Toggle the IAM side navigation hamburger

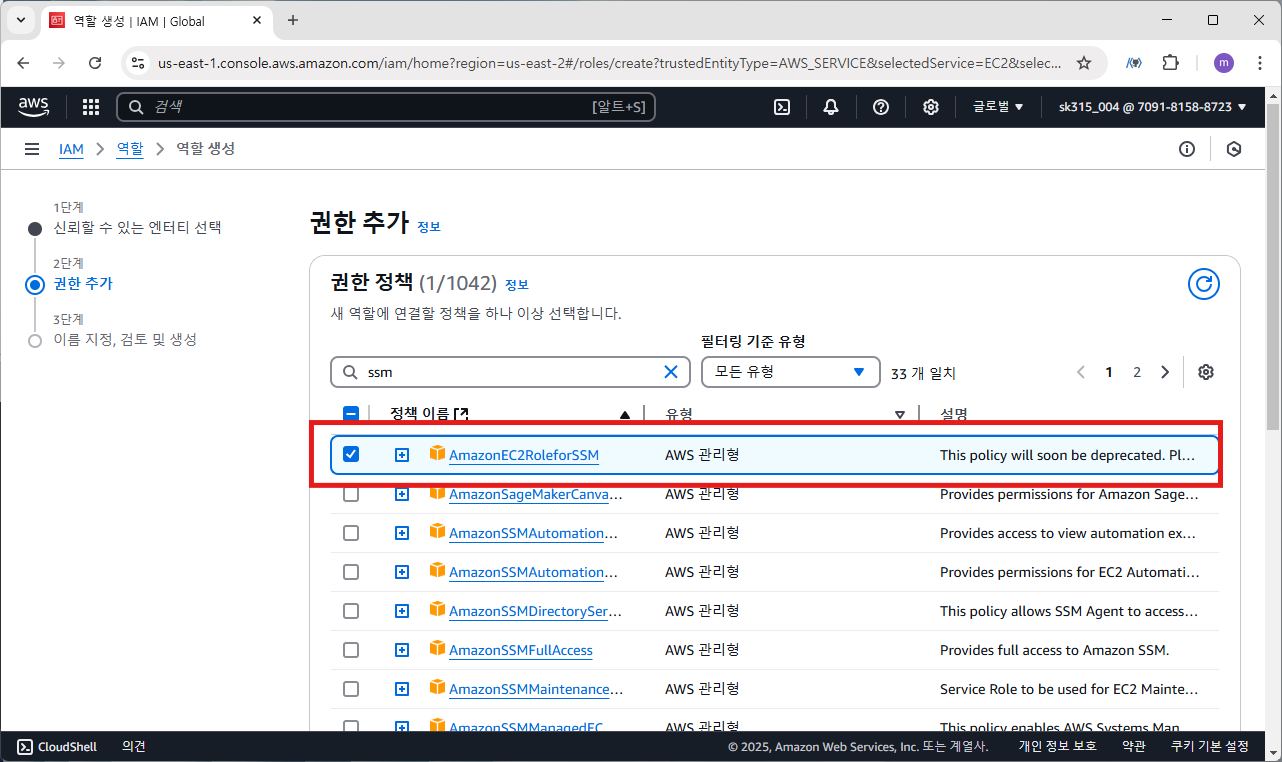[x=32, y=149]
